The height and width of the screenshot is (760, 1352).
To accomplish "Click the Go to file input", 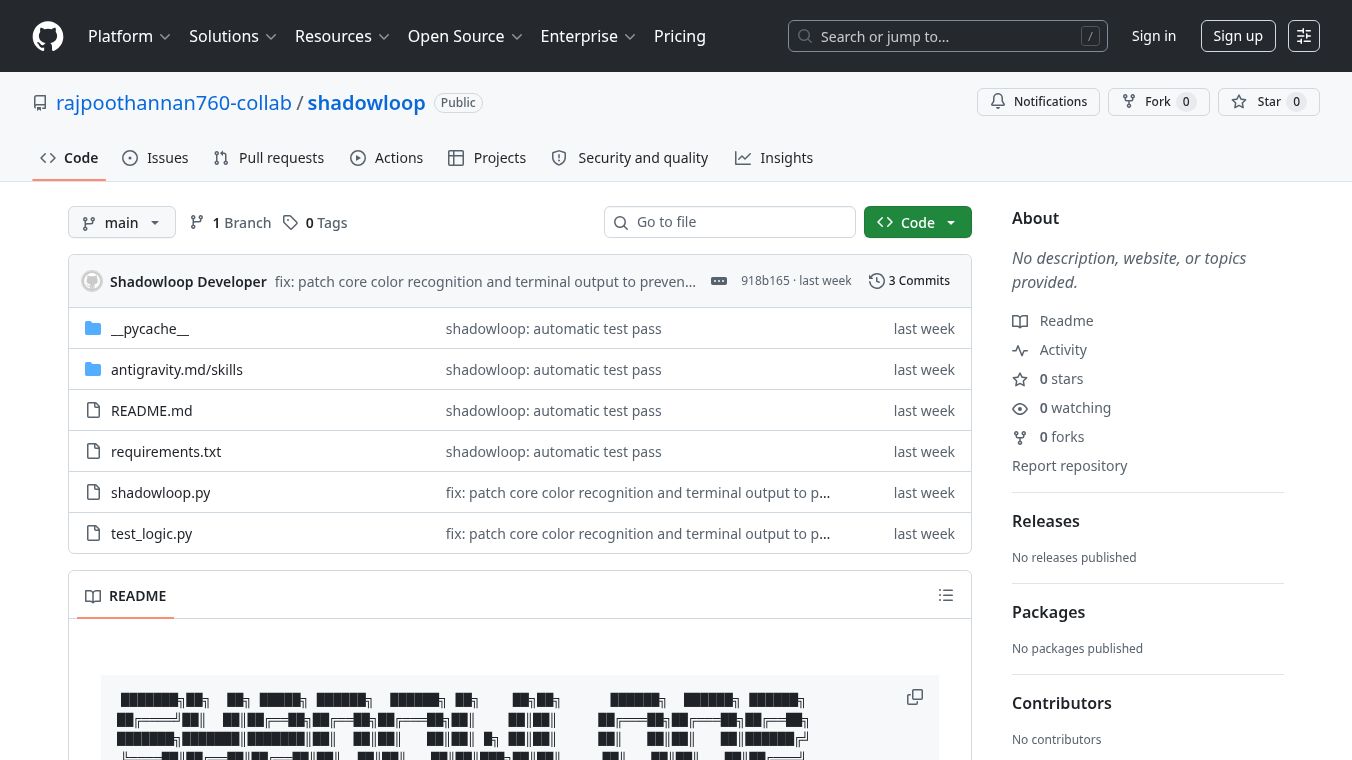I will (x=730, y=222).
